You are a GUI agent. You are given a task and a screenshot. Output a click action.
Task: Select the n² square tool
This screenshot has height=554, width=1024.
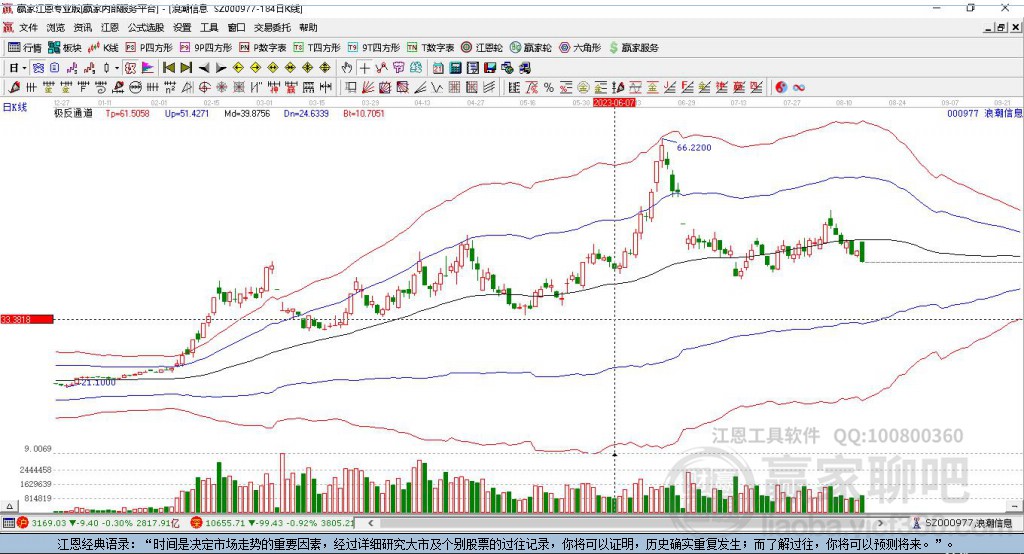pyautogui.click(x=170, y=87)
